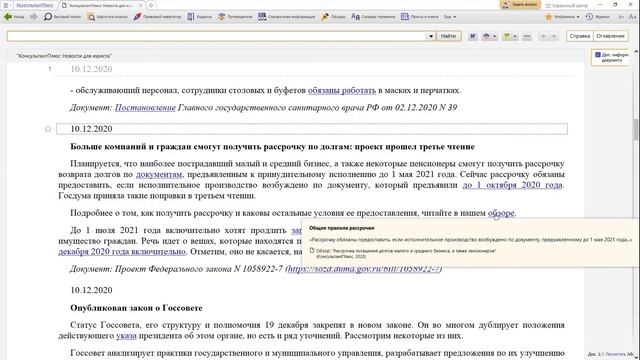Open Словарь терминов

[373, 17]
